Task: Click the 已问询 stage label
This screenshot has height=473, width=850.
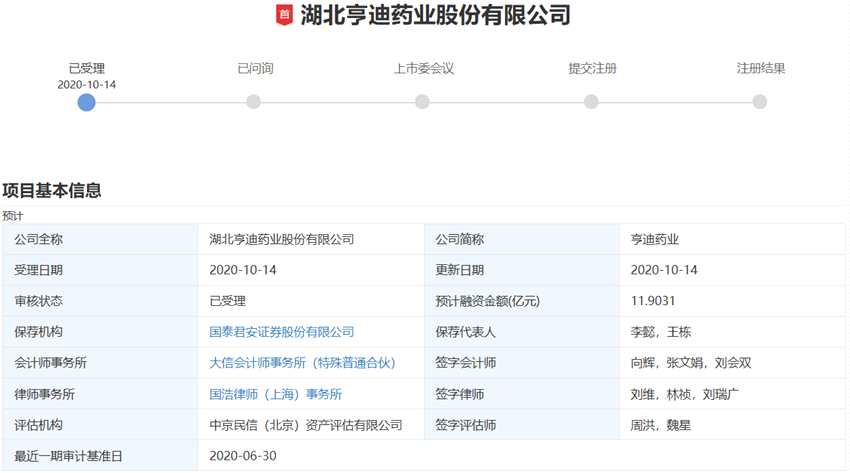Action: click(255, 68)
